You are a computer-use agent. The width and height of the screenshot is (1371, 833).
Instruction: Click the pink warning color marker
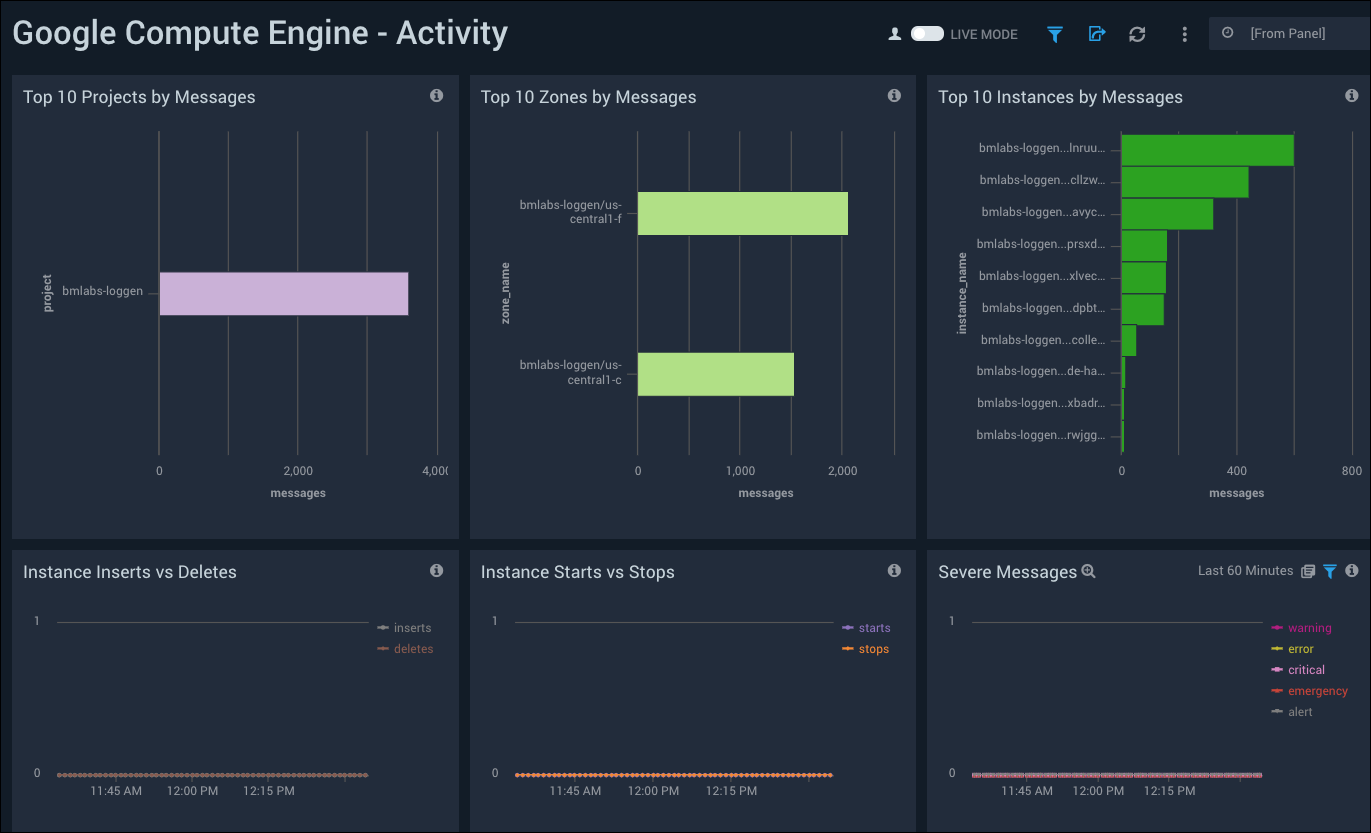click(1278, 627)
